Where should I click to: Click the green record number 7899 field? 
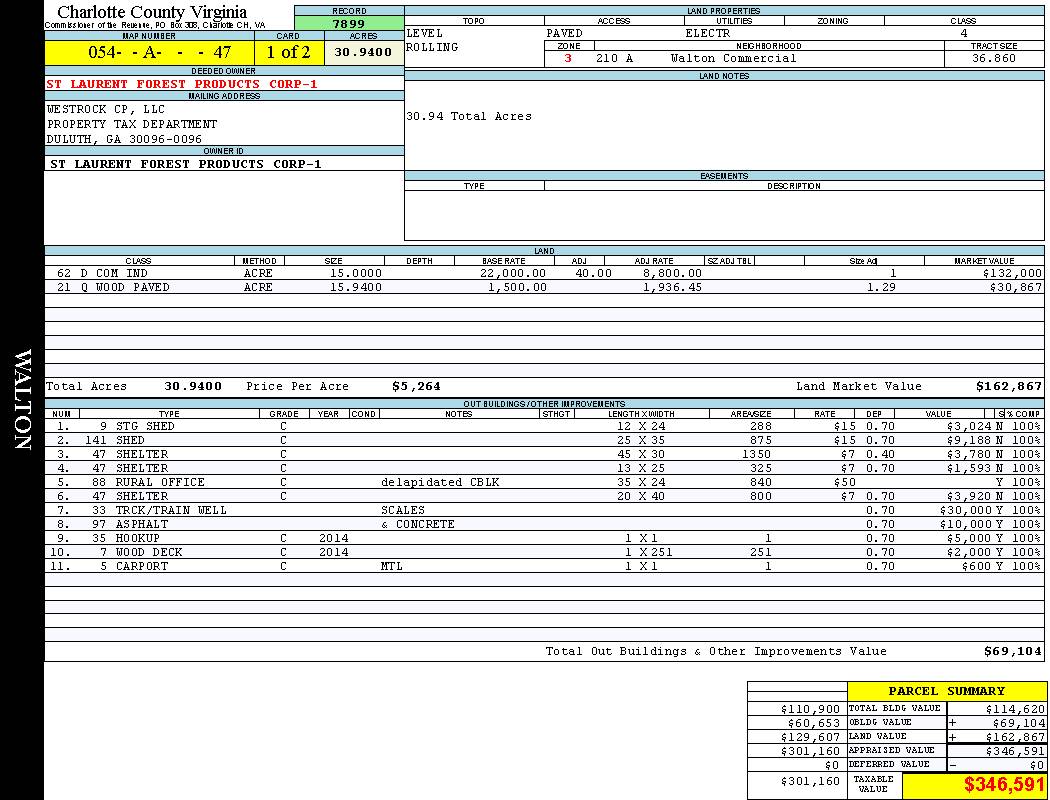coord(349,24)
